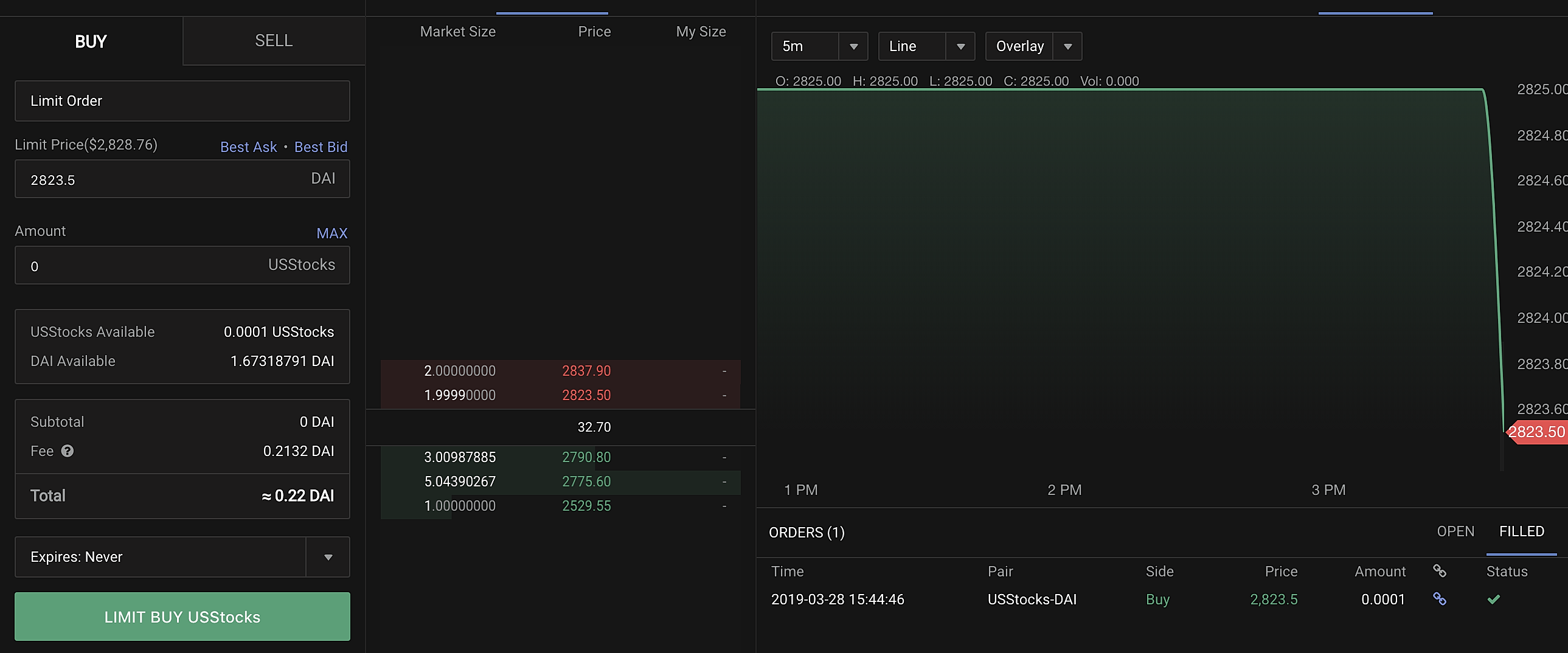This screenshot has width=1568, height=653.
Task: Select bid order at price 2529.55
Action: point(561,506)
